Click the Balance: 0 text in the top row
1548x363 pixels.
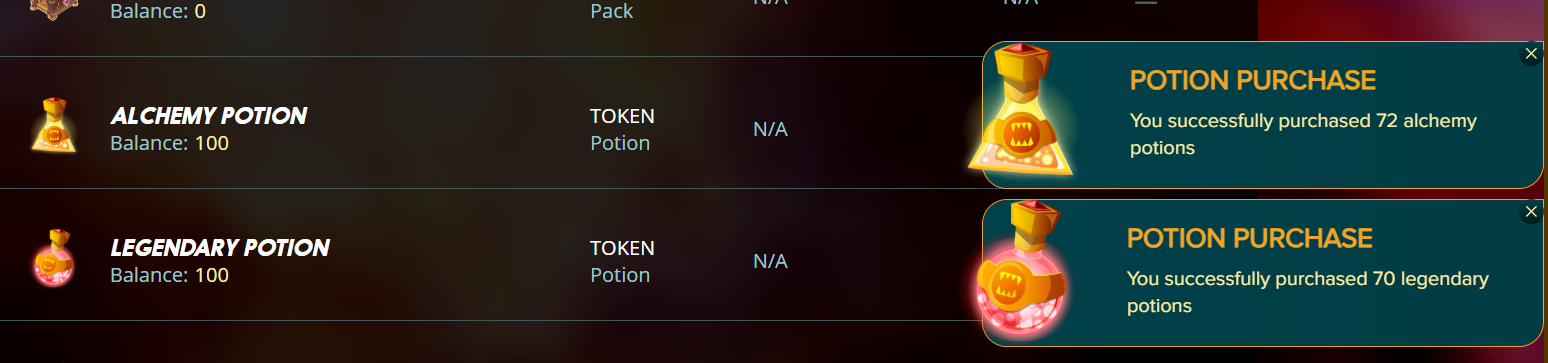[158, 12]
